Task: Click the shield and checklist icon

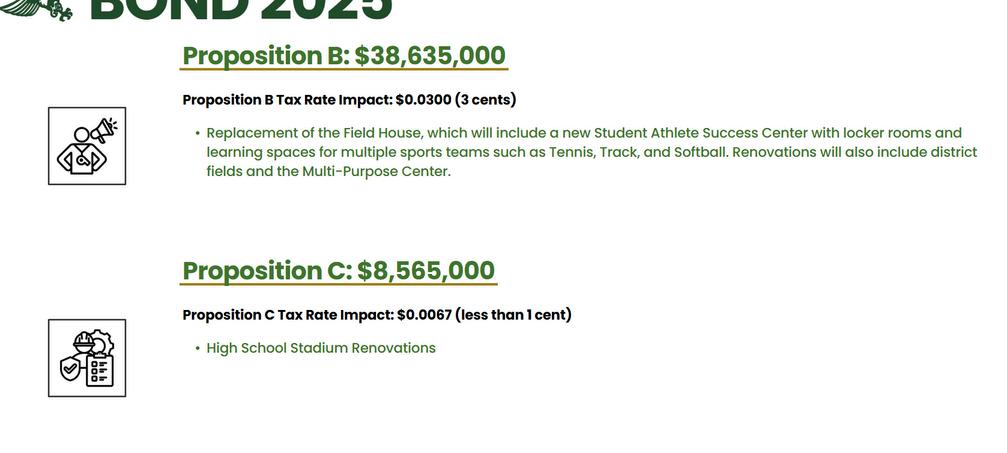Action: [x=87, y=358]
